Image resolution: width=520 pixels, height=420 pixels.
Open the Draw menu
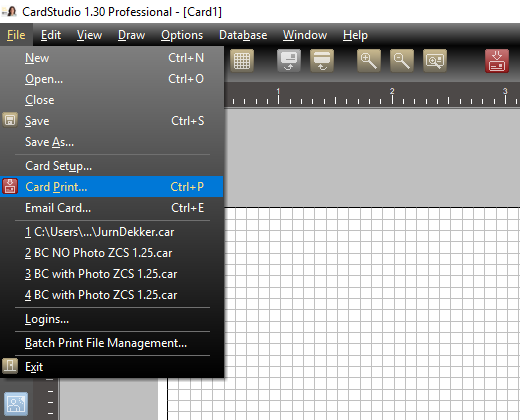[x=131, y=35]
